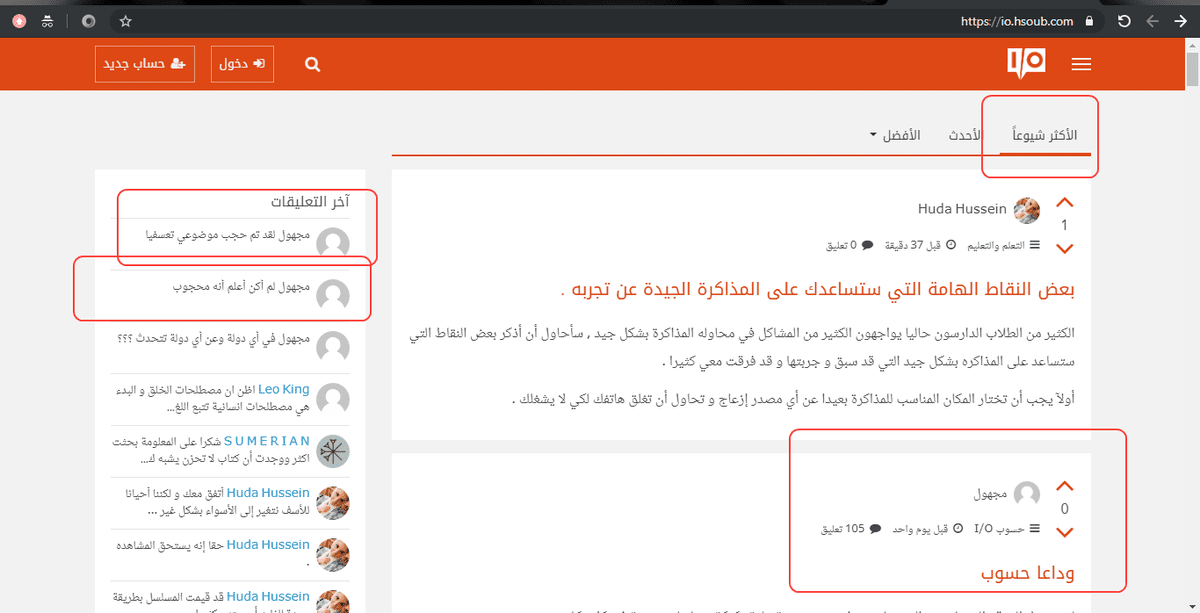Click Huda Hussein's avatar on the first post
Viewport: 1200px width, 613px height.
click(1027, 209)
